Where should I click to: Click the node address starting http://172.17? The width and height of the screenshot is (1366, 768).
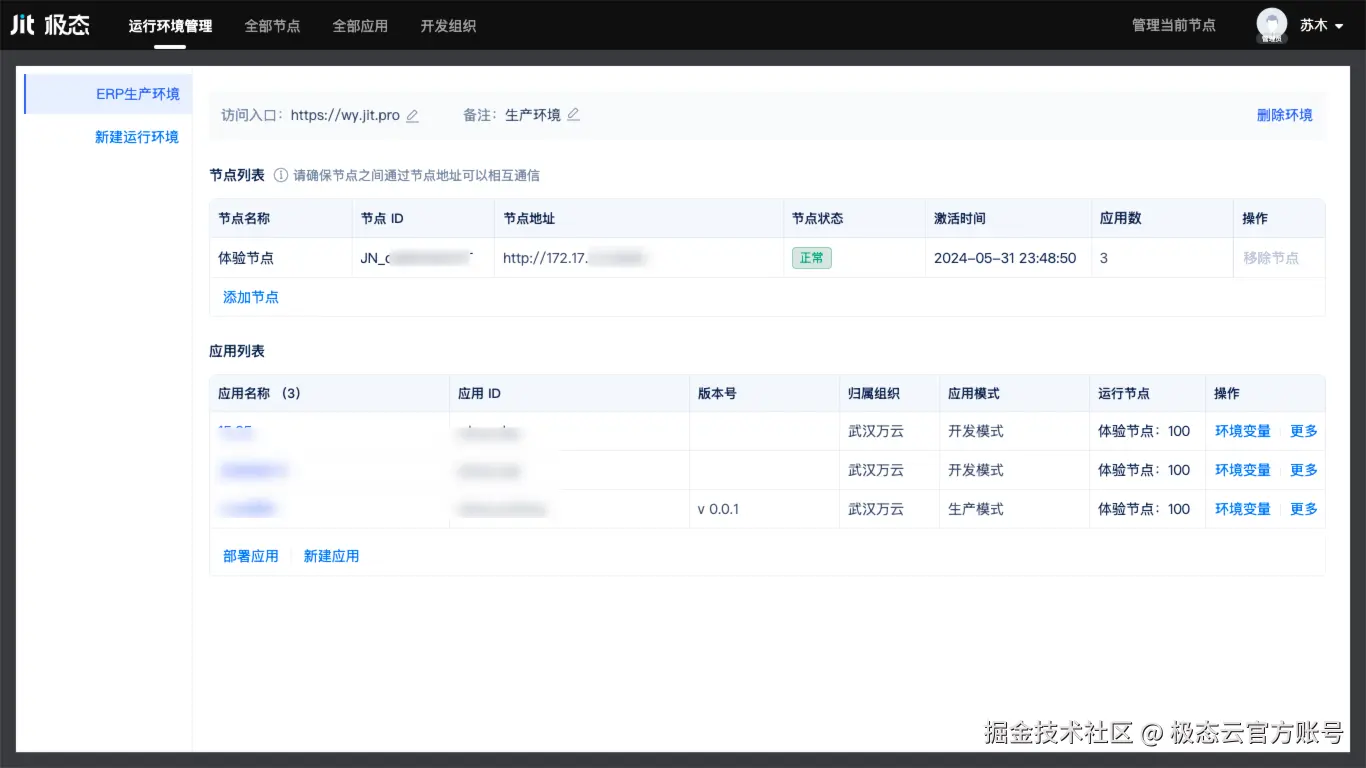[x=575, y=258]
